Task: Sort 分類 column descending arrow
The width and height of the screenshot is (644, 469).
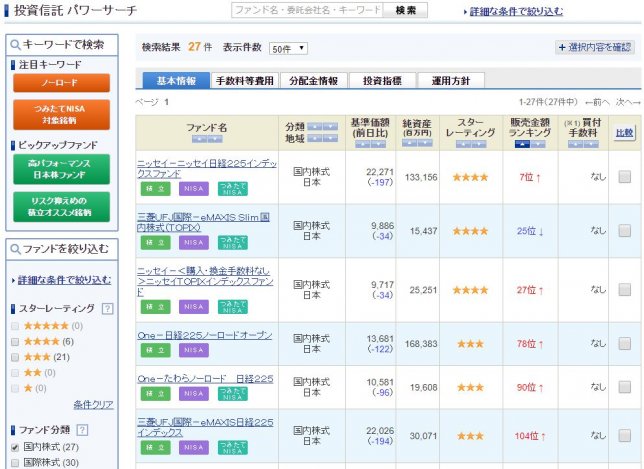Action: pos(330,126)
